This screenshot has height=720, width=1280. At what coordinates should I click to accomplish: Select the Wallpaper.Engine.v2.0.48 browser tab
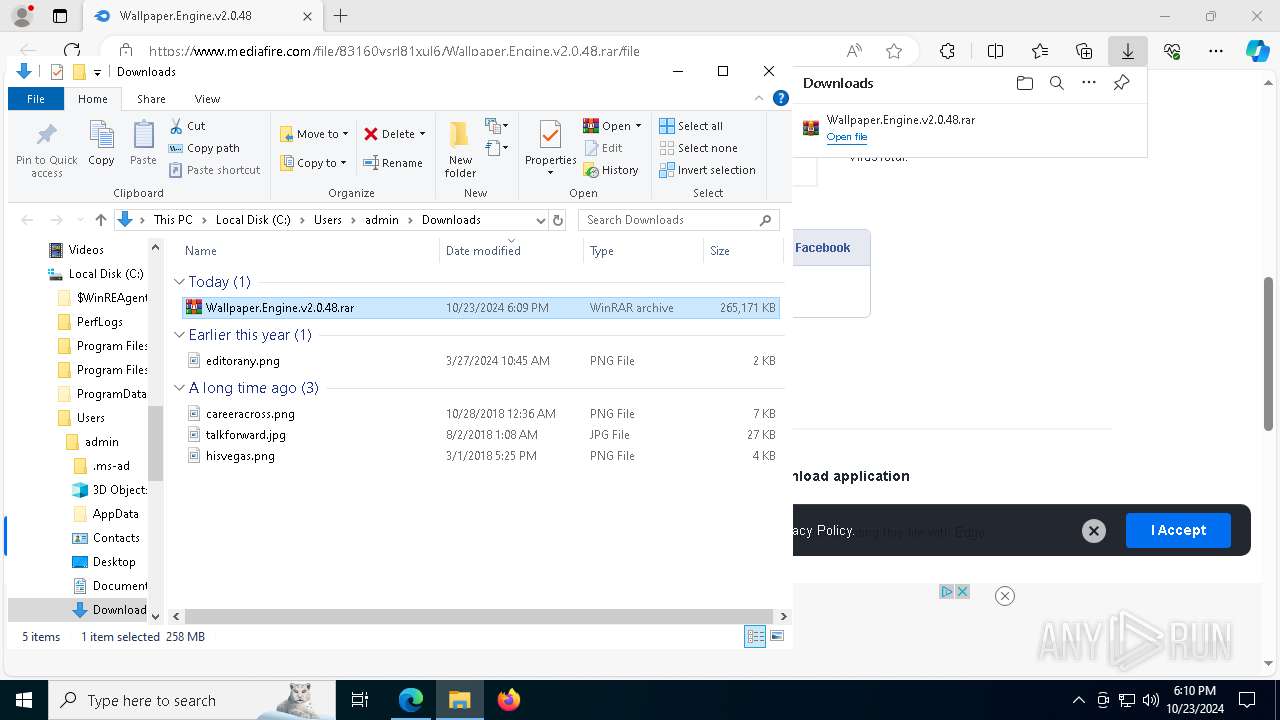pos(202,16)
